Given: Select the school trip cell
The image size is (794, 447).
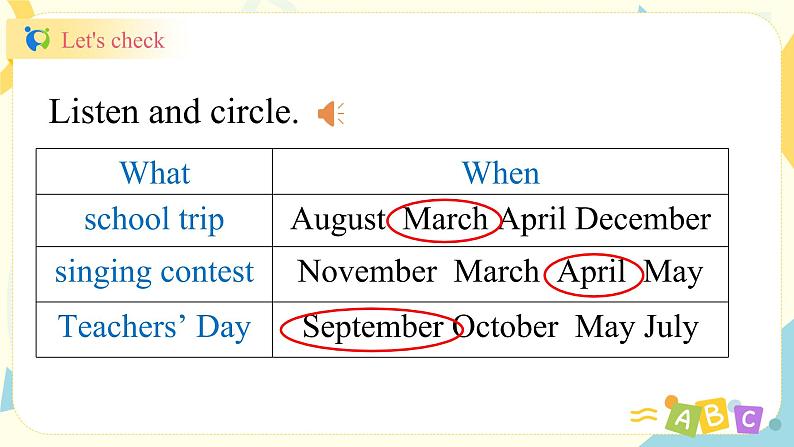Looking at the screenshot, I should (154, 219).
